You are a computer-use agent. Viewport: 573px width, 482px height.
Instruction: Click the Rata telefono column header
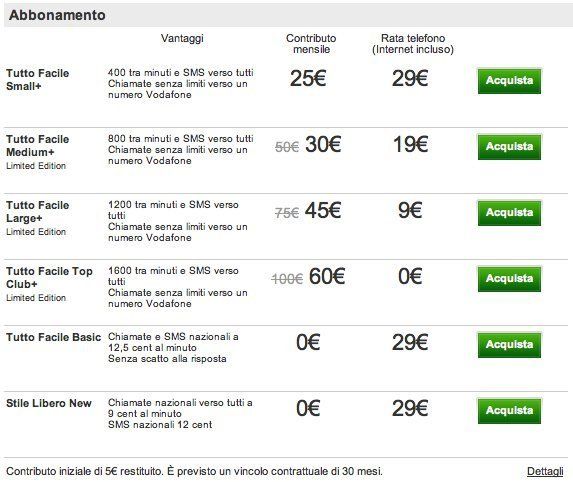coord(413,44)
